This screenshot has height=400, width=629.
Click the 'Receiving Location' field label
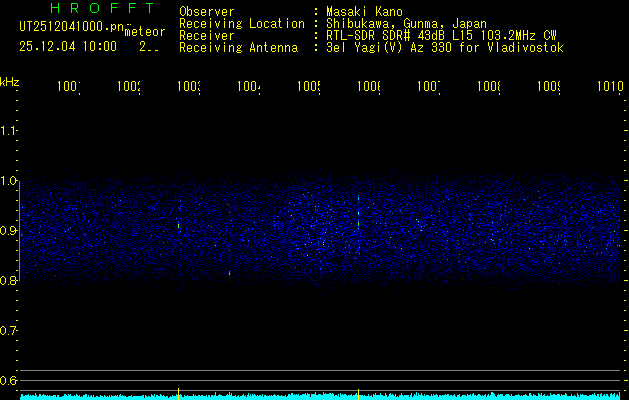(x=241, y=24)
